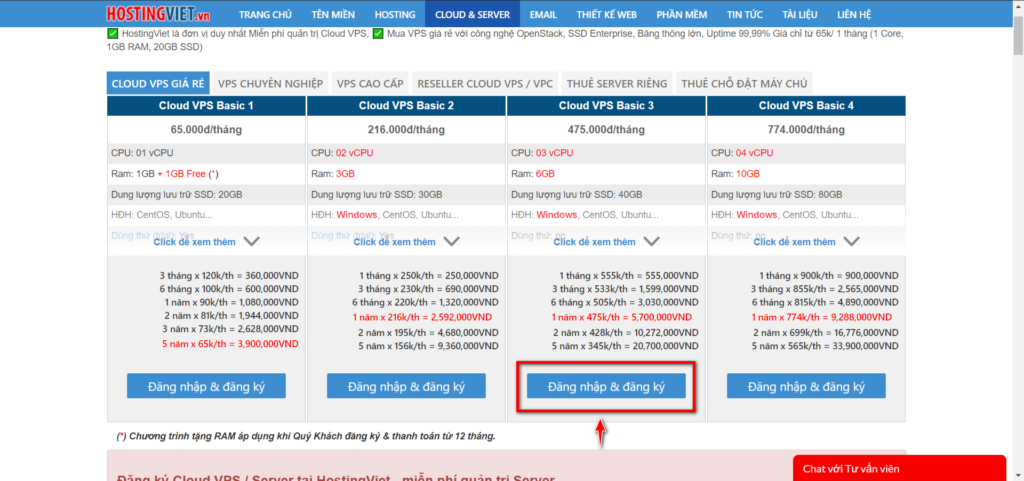
Task: Open the EMAIL menu item
Action: coord(543,14)
